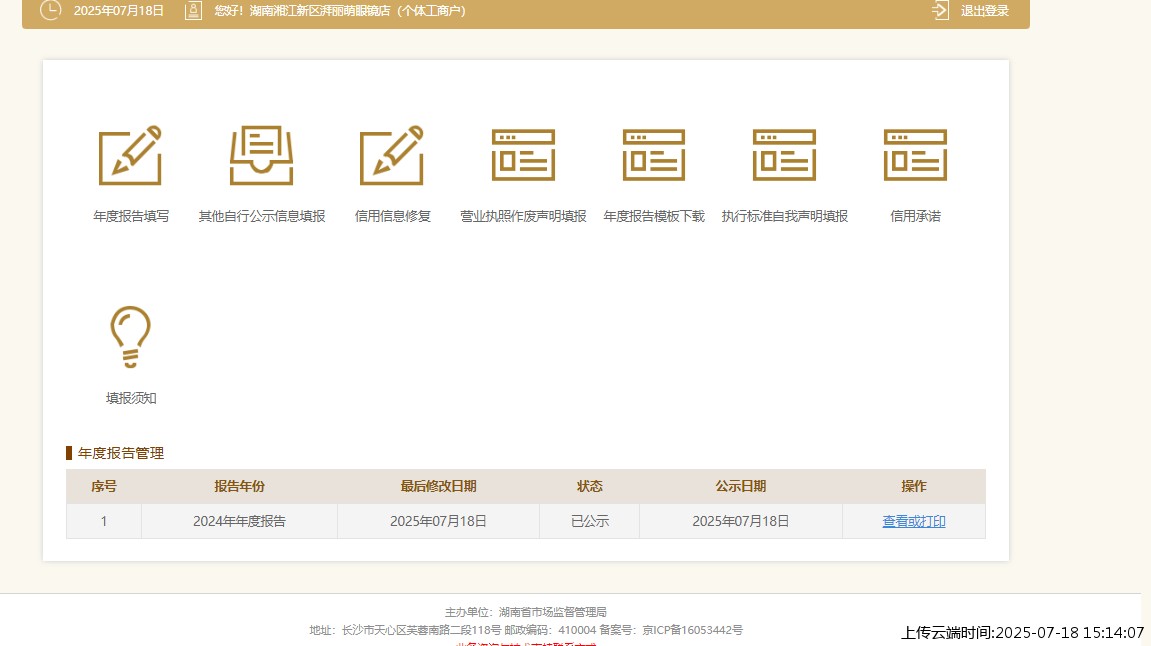The image size is (1151, 646).
Task: Click the 营业执照作废声明填报 label
Action: coord(523,217)
